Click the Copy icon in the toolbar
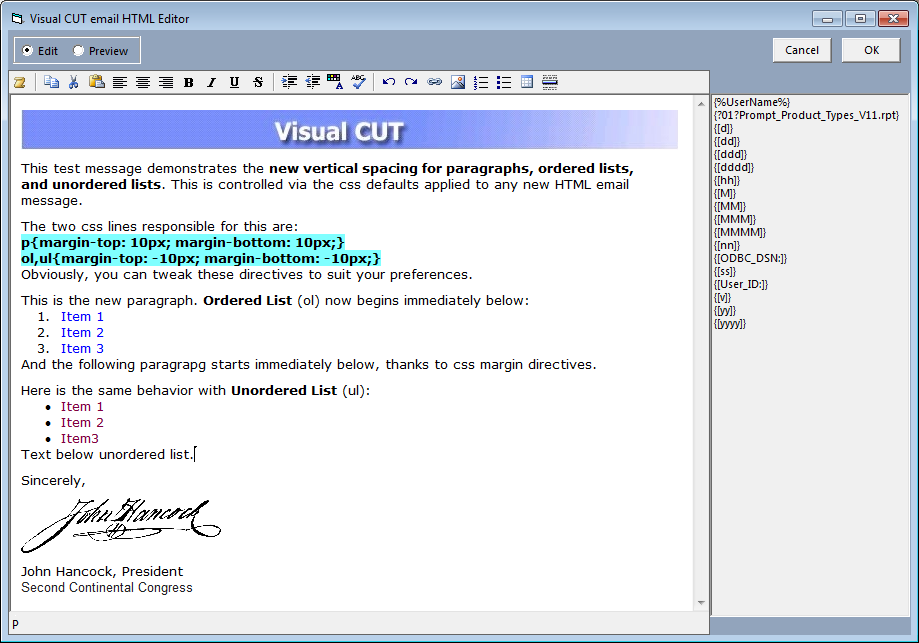 52,82
